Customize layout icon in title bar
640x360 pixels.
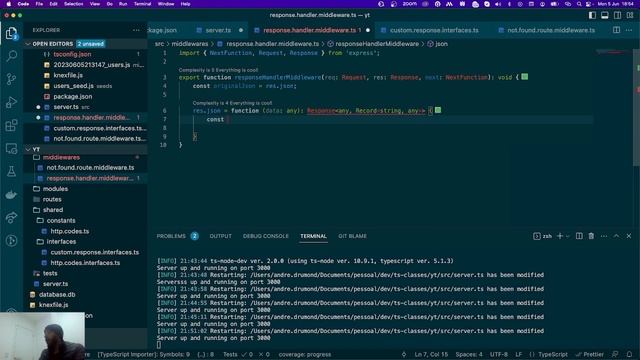(x=630, y=15)
